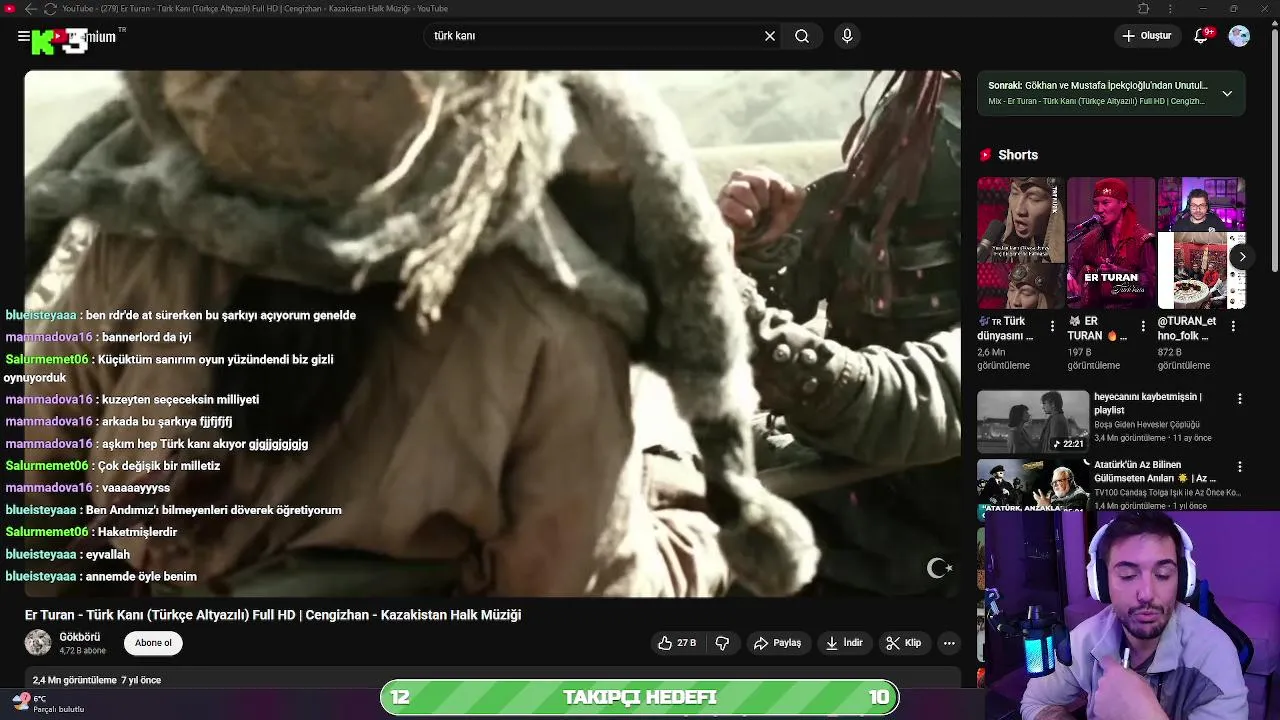Click the video title 'Er Turan - Türk Kanı'
Screen dimensions: 1280x720
(x=273, y=615)
